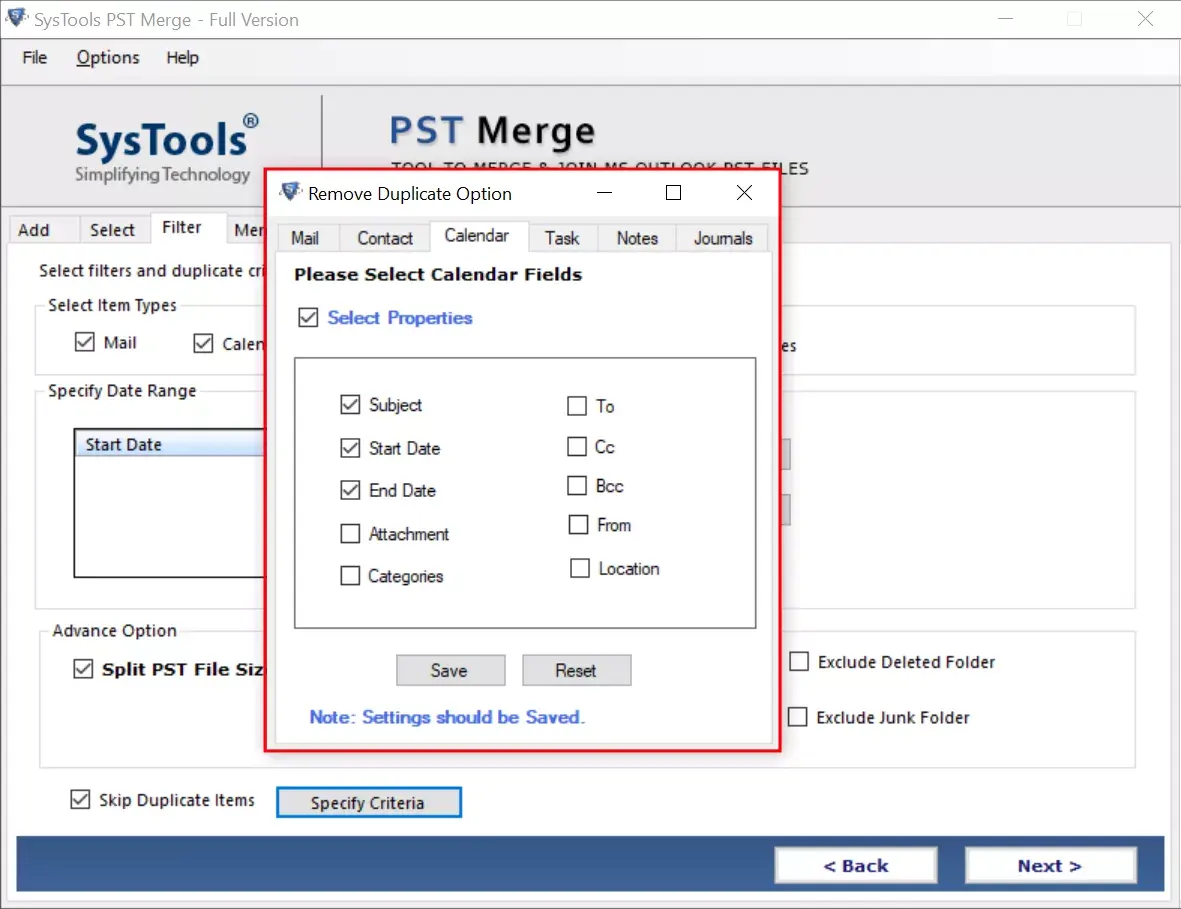This screenshot has width=1181, height=909.
Task: Open the Notes tab in duplicate dialog
Action: click(x=637, y=238)
